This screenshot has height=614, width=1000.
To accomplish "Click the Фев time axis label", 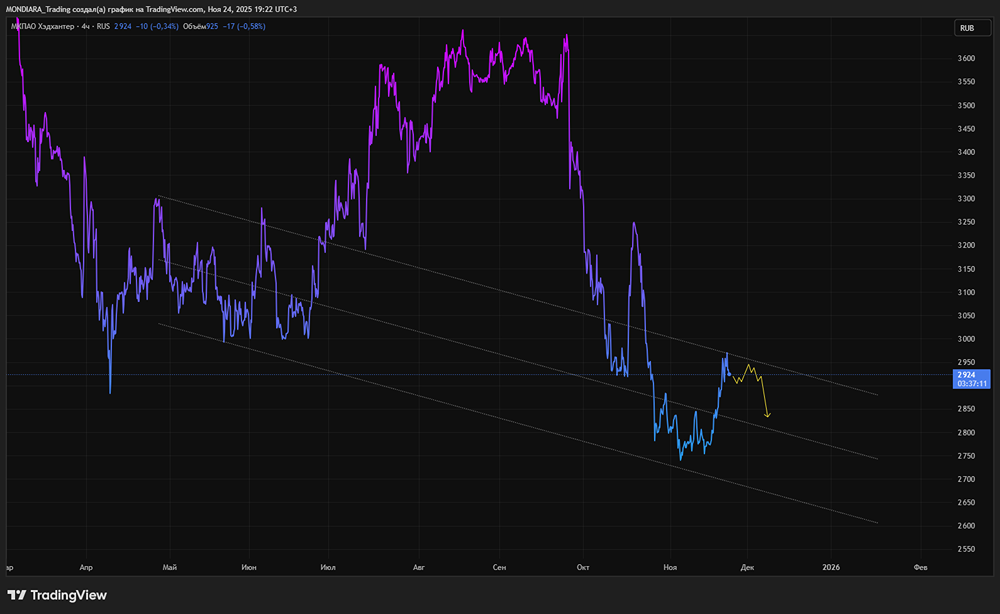I will 920,567.
